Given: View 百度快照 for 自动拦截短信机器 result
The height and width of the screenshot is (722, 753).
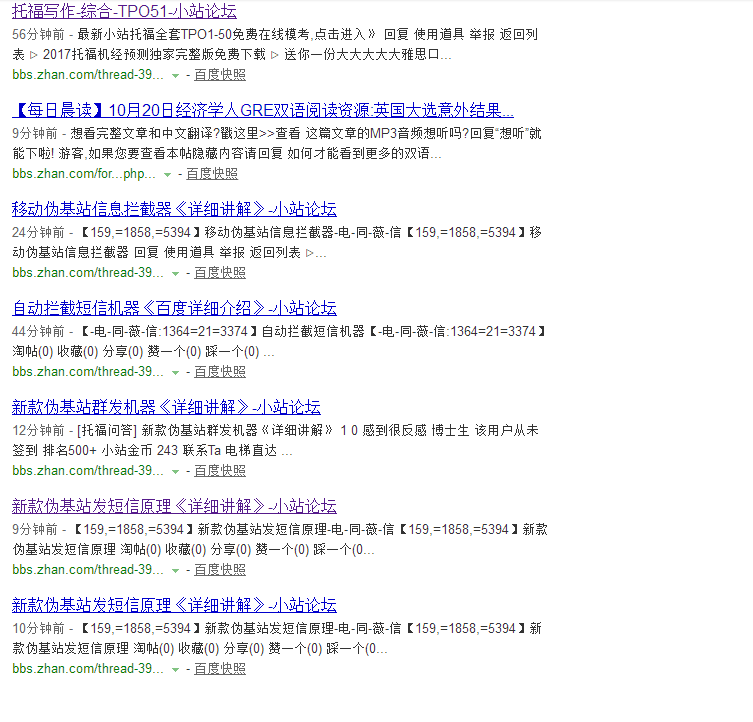Looking at the screenshot, I should (x=220, y=372).
